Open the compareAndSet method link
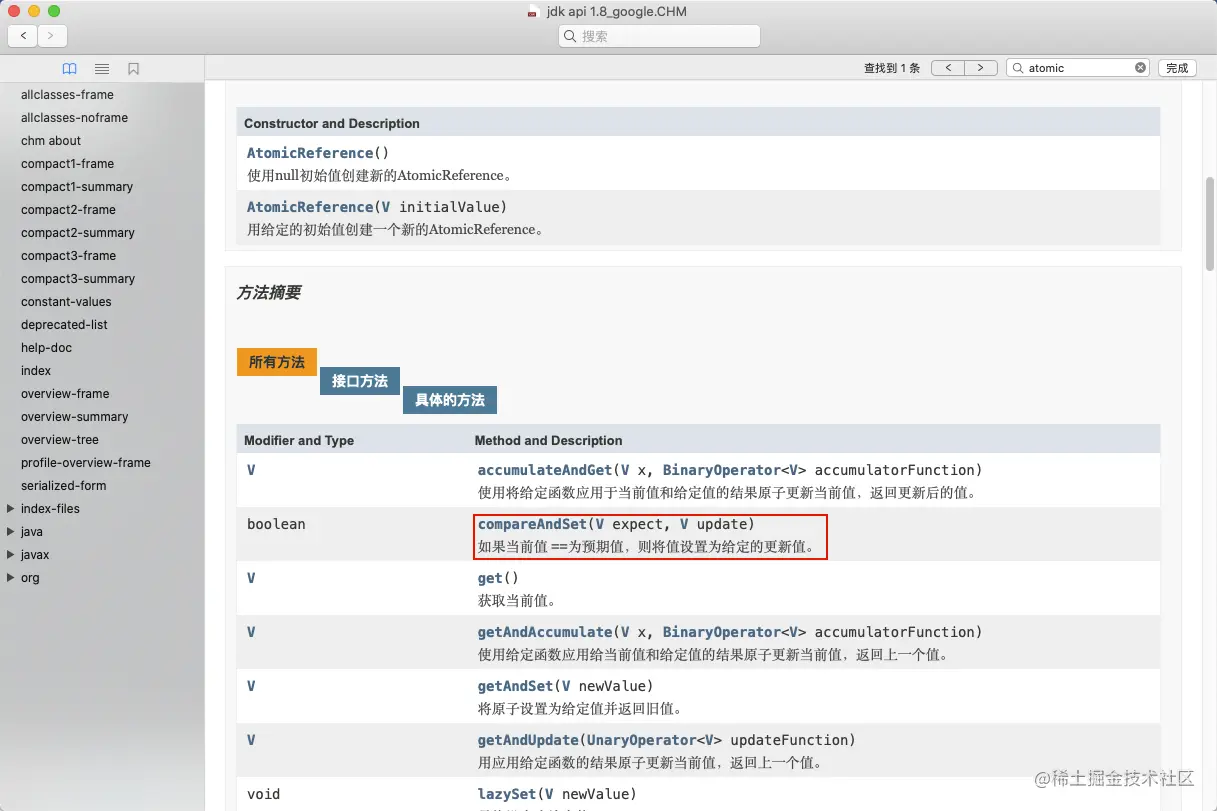The image size is (1217, 811). [532, 524]
